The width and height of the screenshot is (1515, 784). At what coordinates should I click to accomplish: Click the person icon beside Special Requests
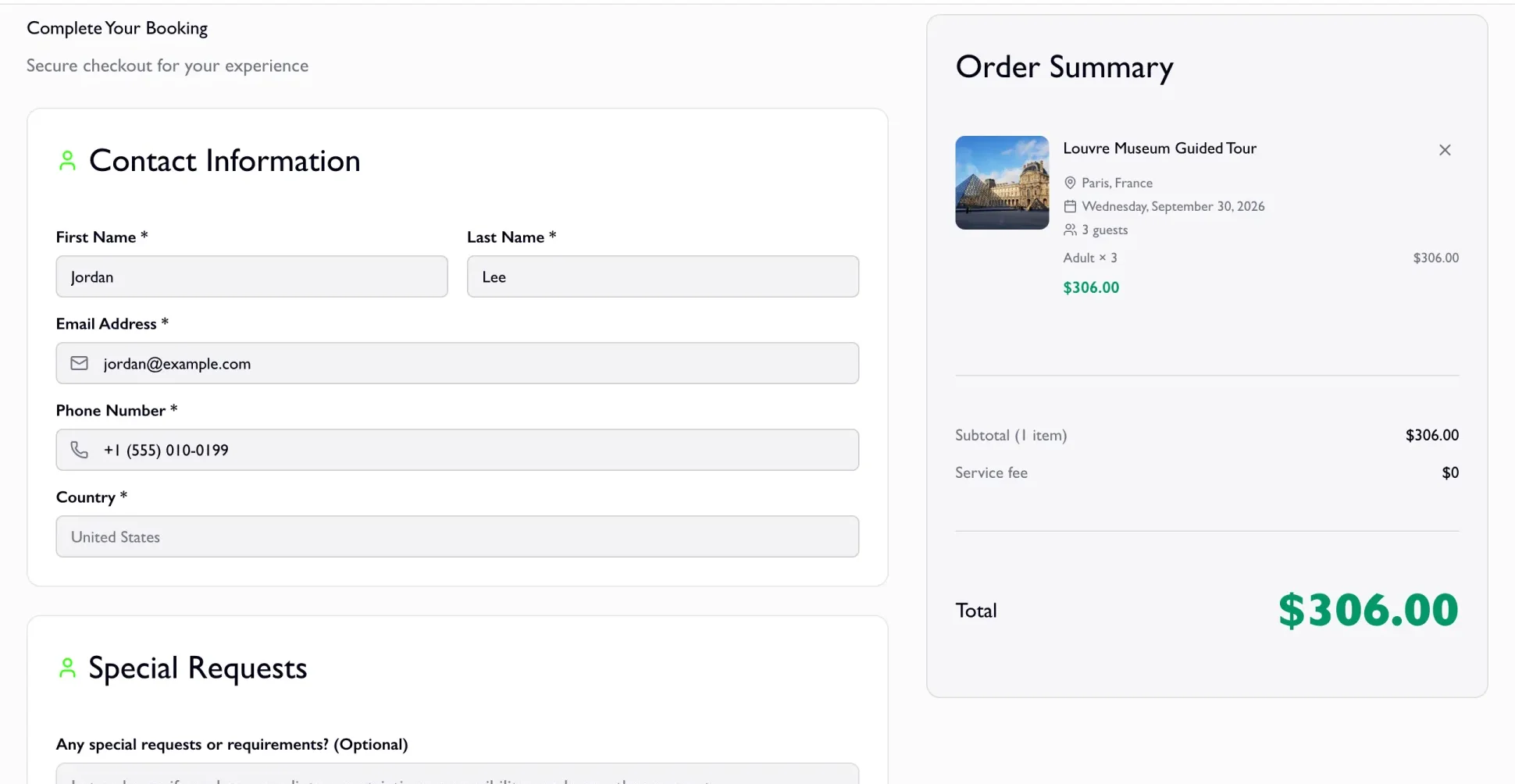[x=68, y=668]
